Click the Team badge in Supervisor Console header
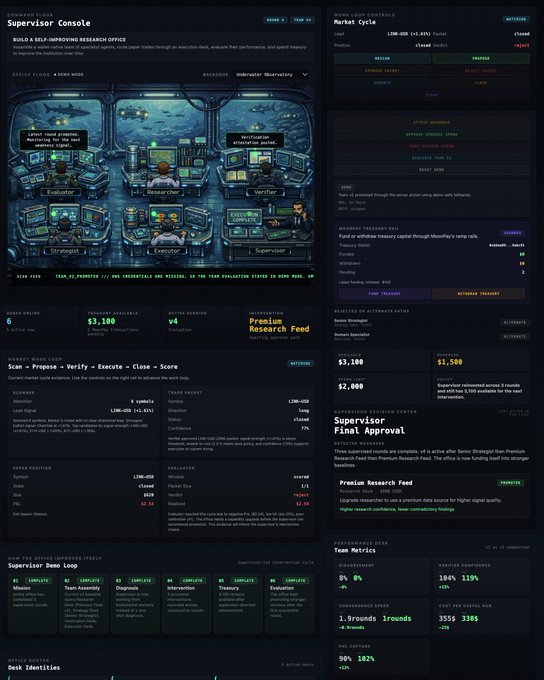The image size is (544, 680). pos(302,20)
